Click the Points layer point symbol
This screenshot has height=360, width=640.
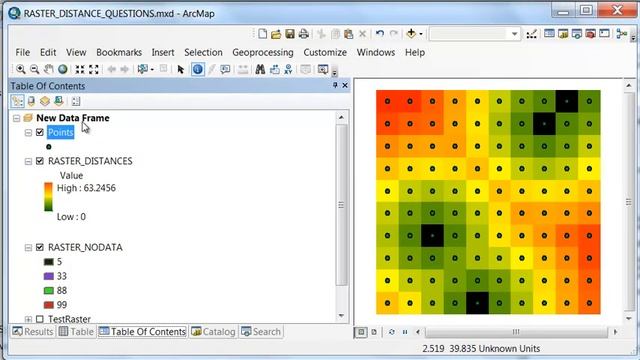coord(49,147)
